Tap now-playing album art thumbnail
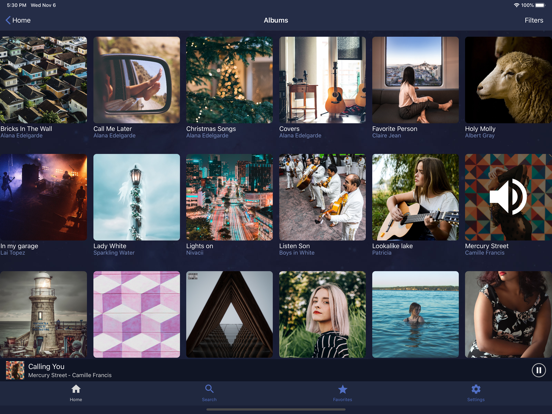The height and width of the screenshot is (414, 552). tap(15, 370)
